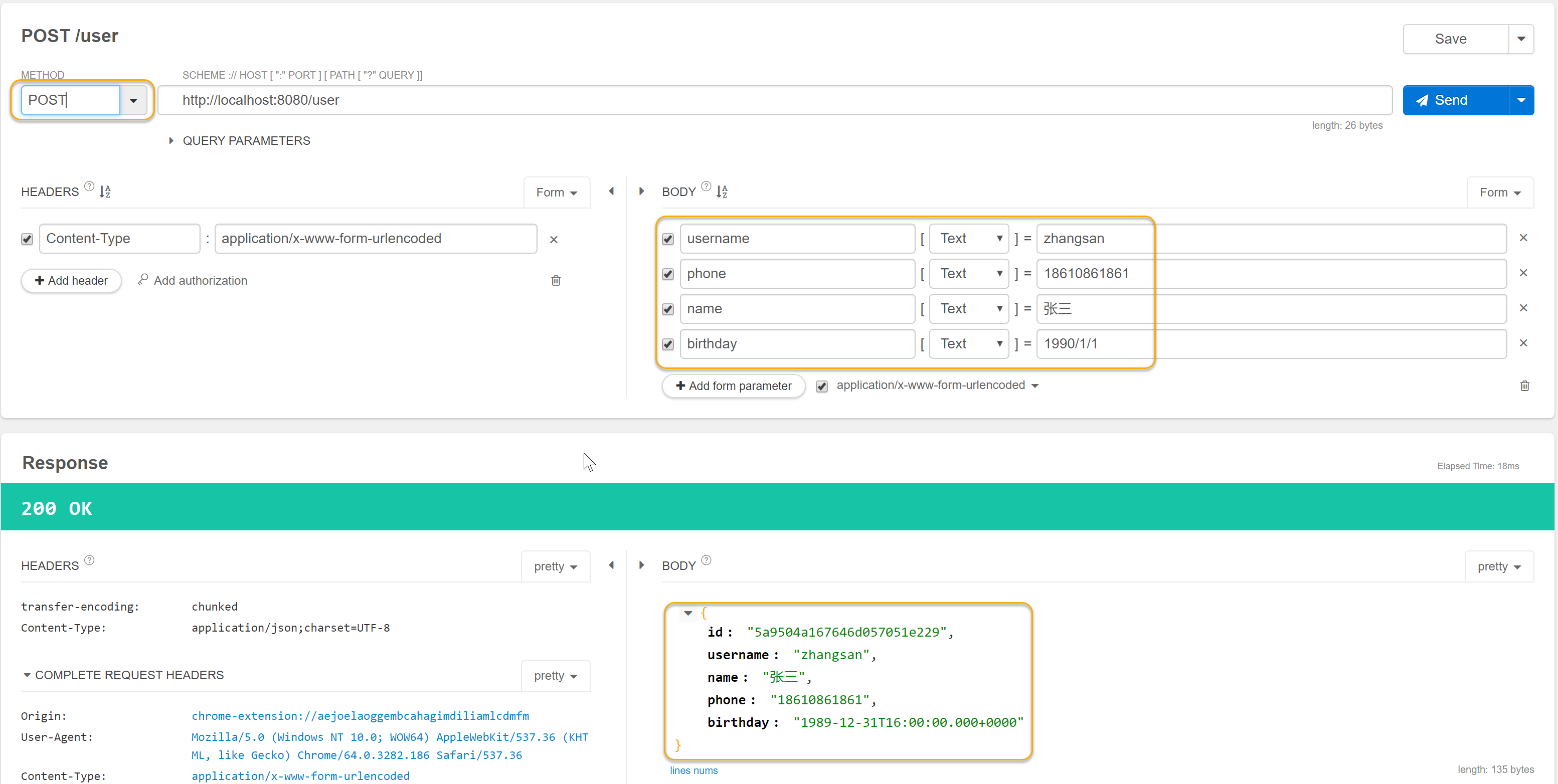The height and width of the screenshot is (784, 1558).
Task: Click the 200 OK status bar
Action: click(778, 507)
